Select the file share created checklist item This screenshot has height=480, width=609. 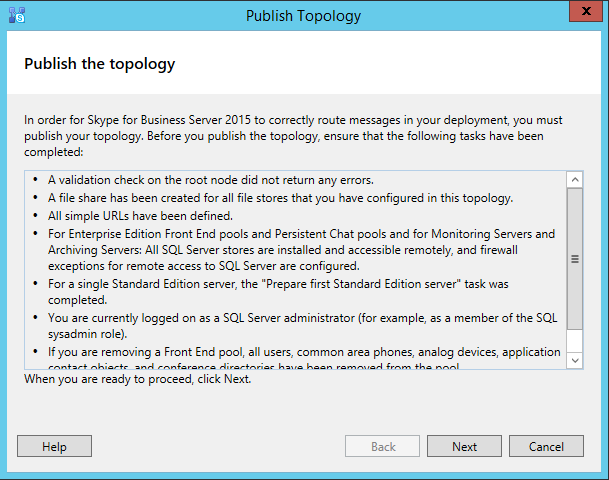point(279,197)
